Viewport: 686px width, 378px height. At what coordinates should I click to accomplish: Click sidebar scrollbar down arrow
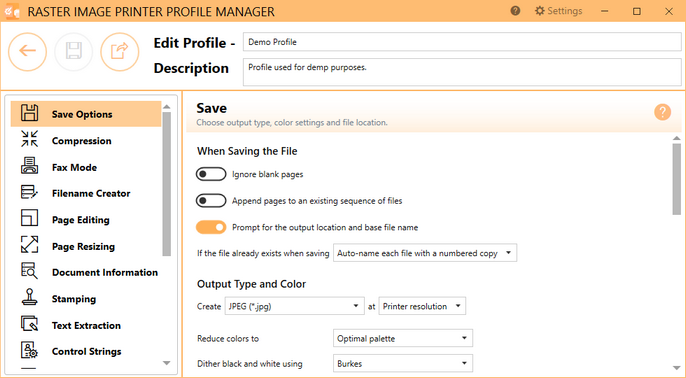[166, 363]
